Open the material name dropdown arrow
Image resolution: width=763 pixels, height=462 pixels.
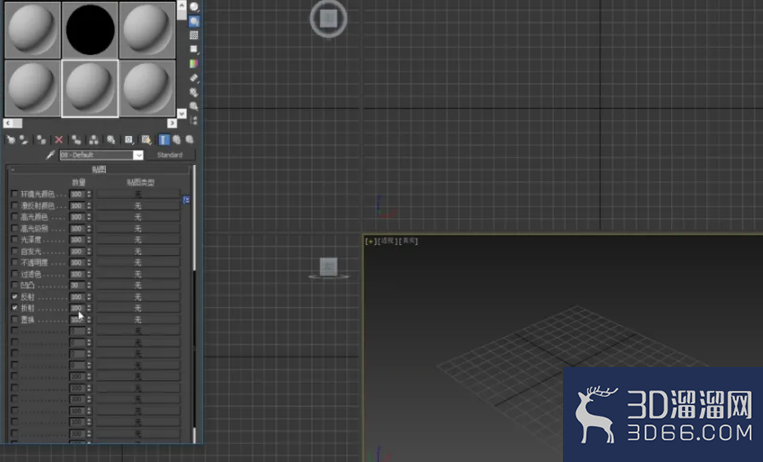[138, 155]
